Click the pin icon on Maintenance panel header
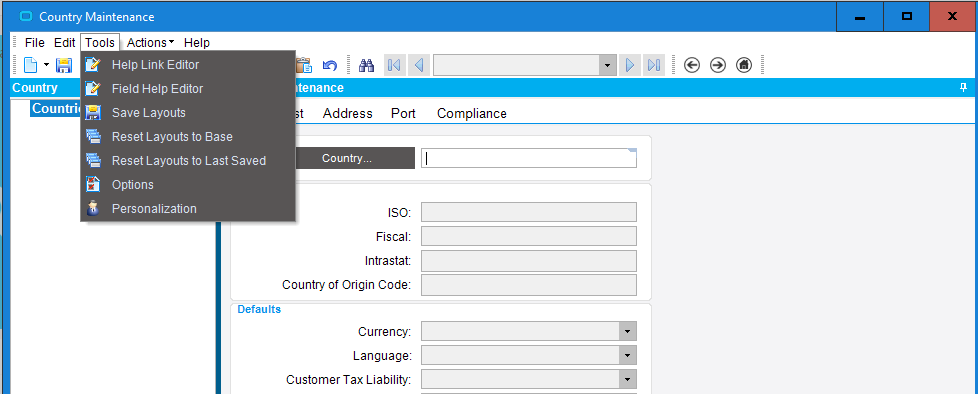 (x=964, y=88)
